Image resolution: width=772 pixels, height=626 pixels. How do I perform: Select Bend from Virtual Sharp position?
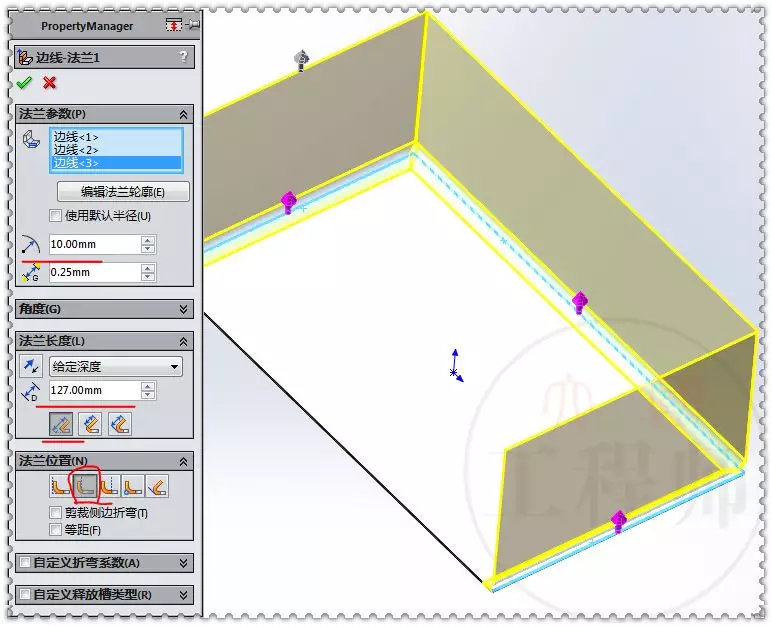coord(133,486)
